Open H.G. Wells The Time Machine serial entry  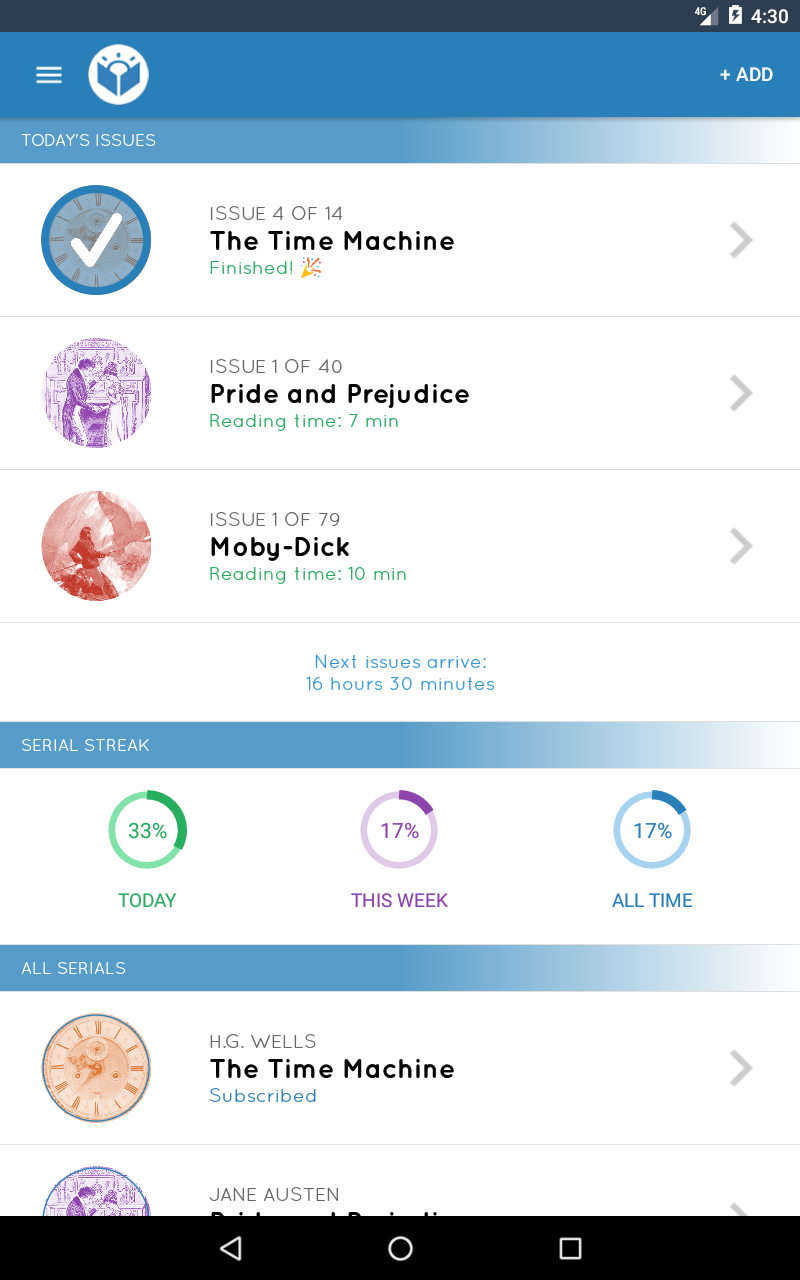(332, 1069)
